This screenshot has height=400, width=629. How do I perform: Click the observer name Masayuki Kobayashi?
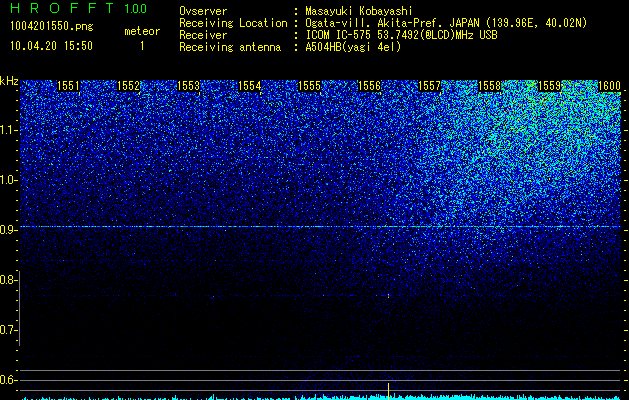359,11
